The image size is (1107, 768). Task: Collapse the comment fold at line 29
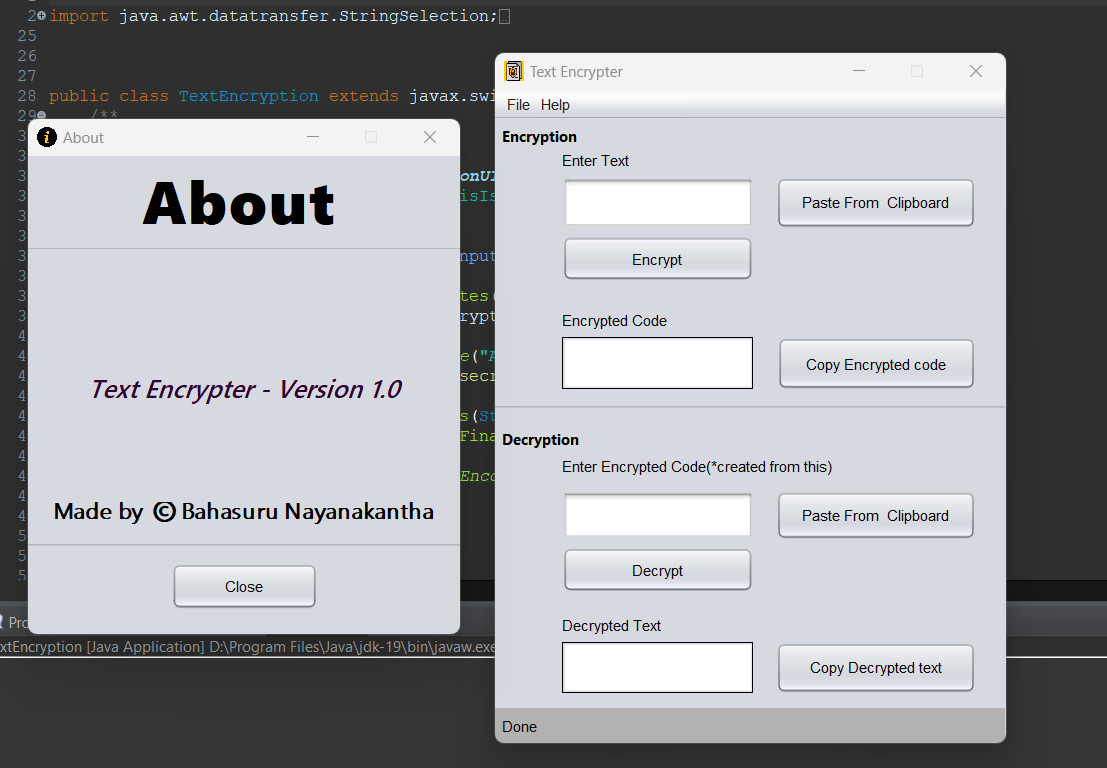tap(41, 116)
